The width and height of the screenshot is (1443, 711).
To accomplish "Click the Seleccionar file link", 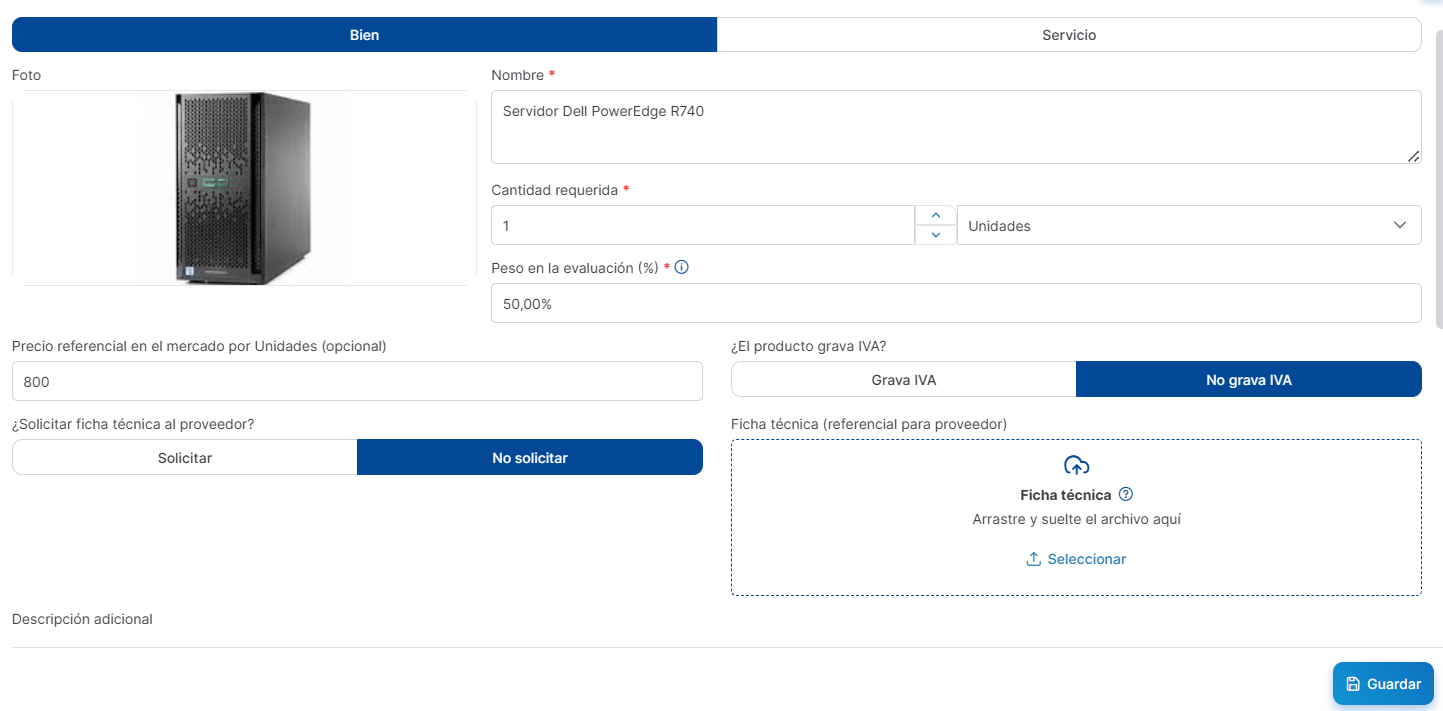I will click(1086, 559).
